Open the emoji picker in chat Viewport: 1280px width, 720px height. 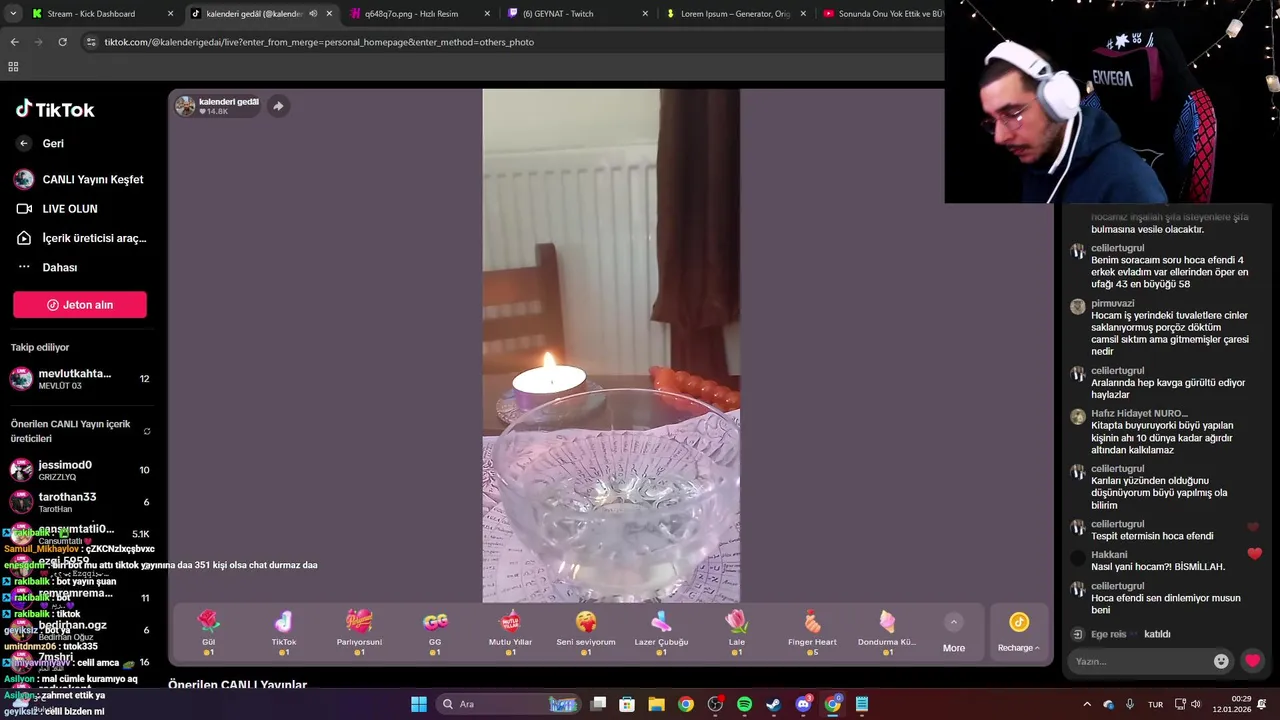(x=1221, y=661)
